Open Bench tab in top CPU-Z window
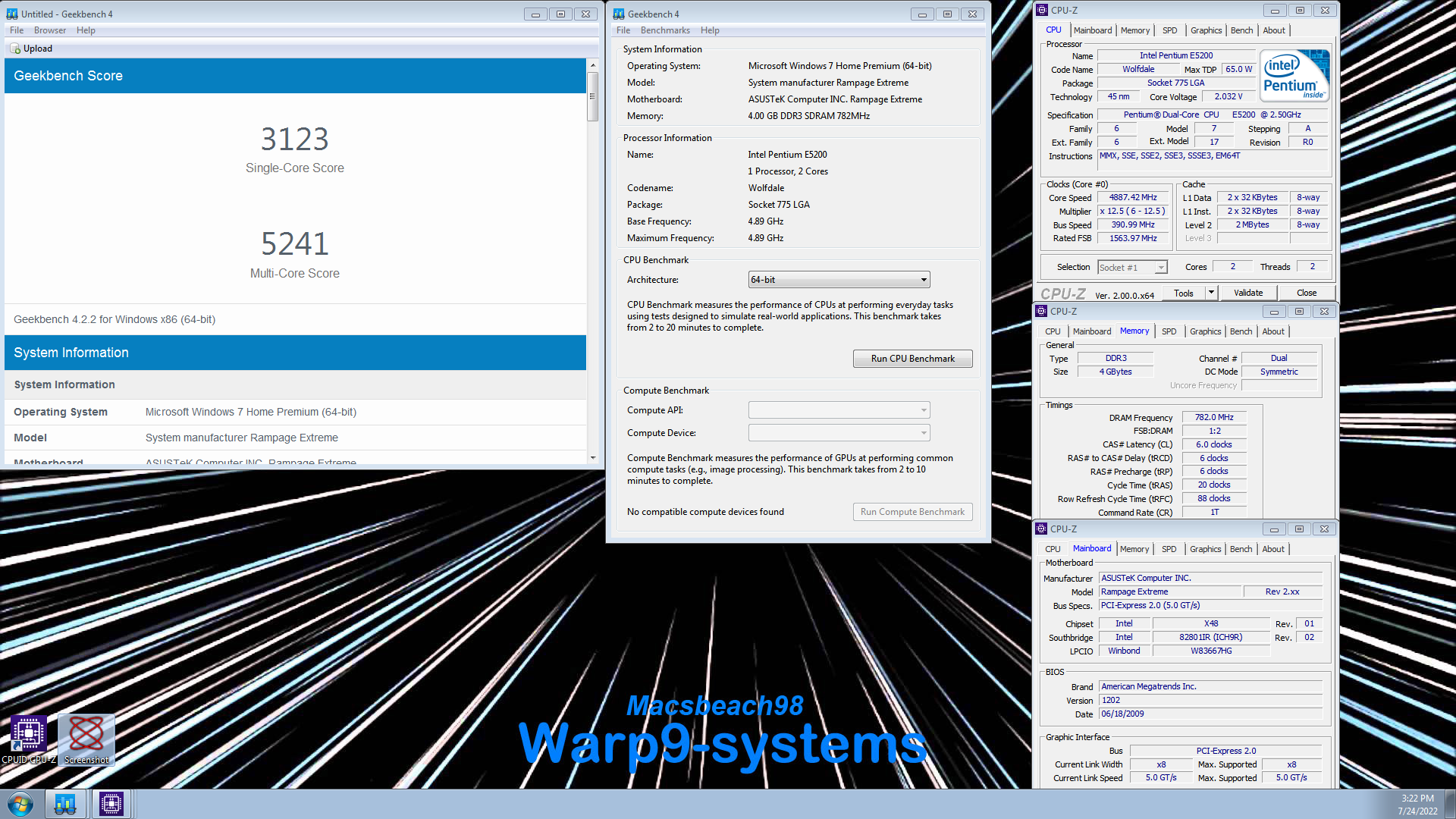Image resolution: width=1456 pixels, height=819 pixels. (1241, 30)
